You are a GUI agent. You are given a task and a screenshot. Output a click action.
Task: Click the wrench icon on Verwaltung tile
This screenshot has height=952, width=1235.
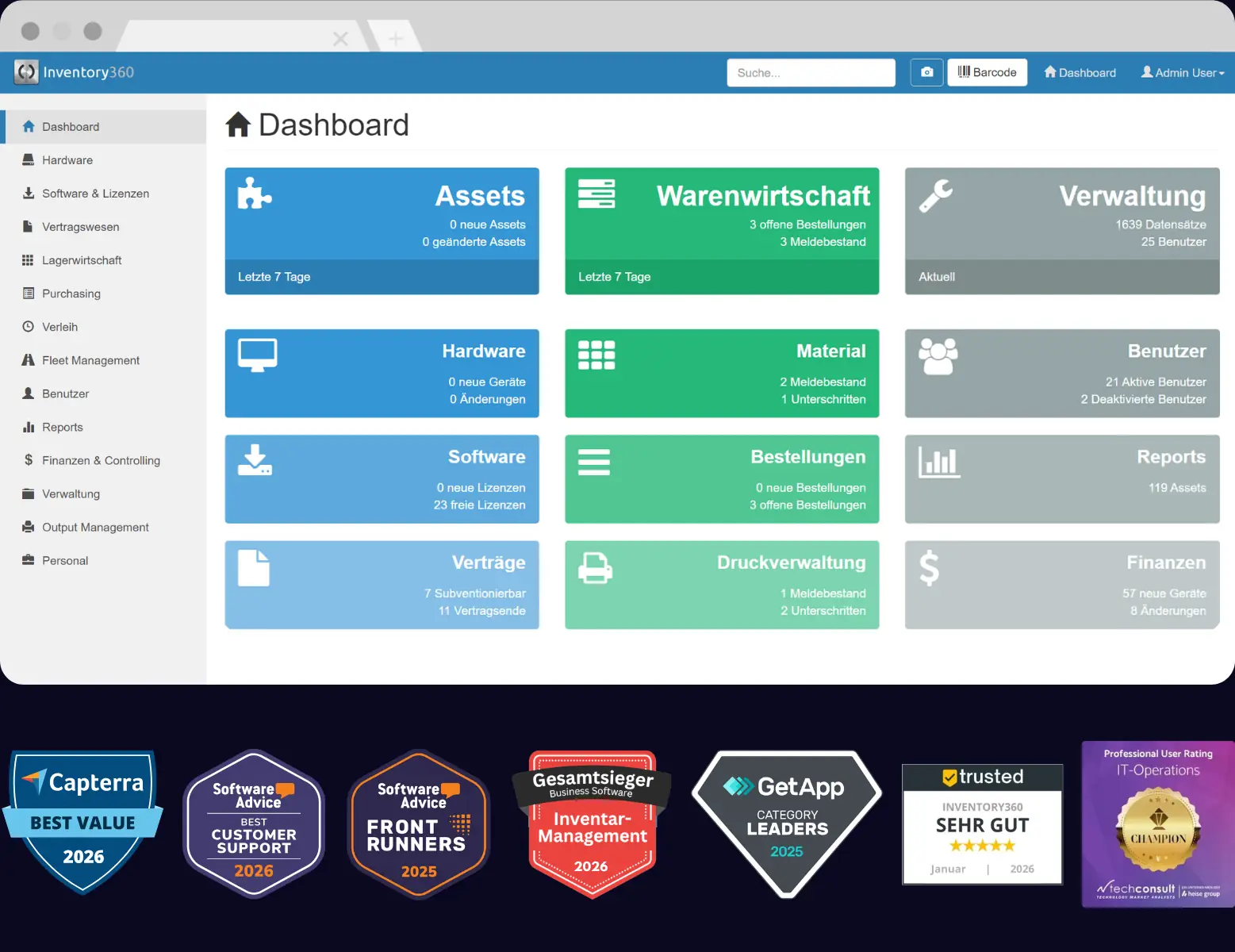(x=936, y=195)
